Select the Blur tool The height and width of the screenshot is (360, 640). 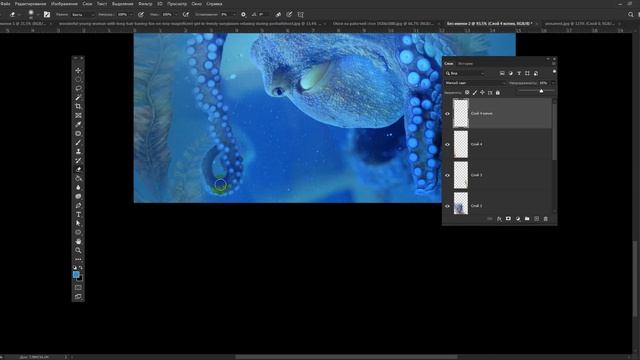78,187
